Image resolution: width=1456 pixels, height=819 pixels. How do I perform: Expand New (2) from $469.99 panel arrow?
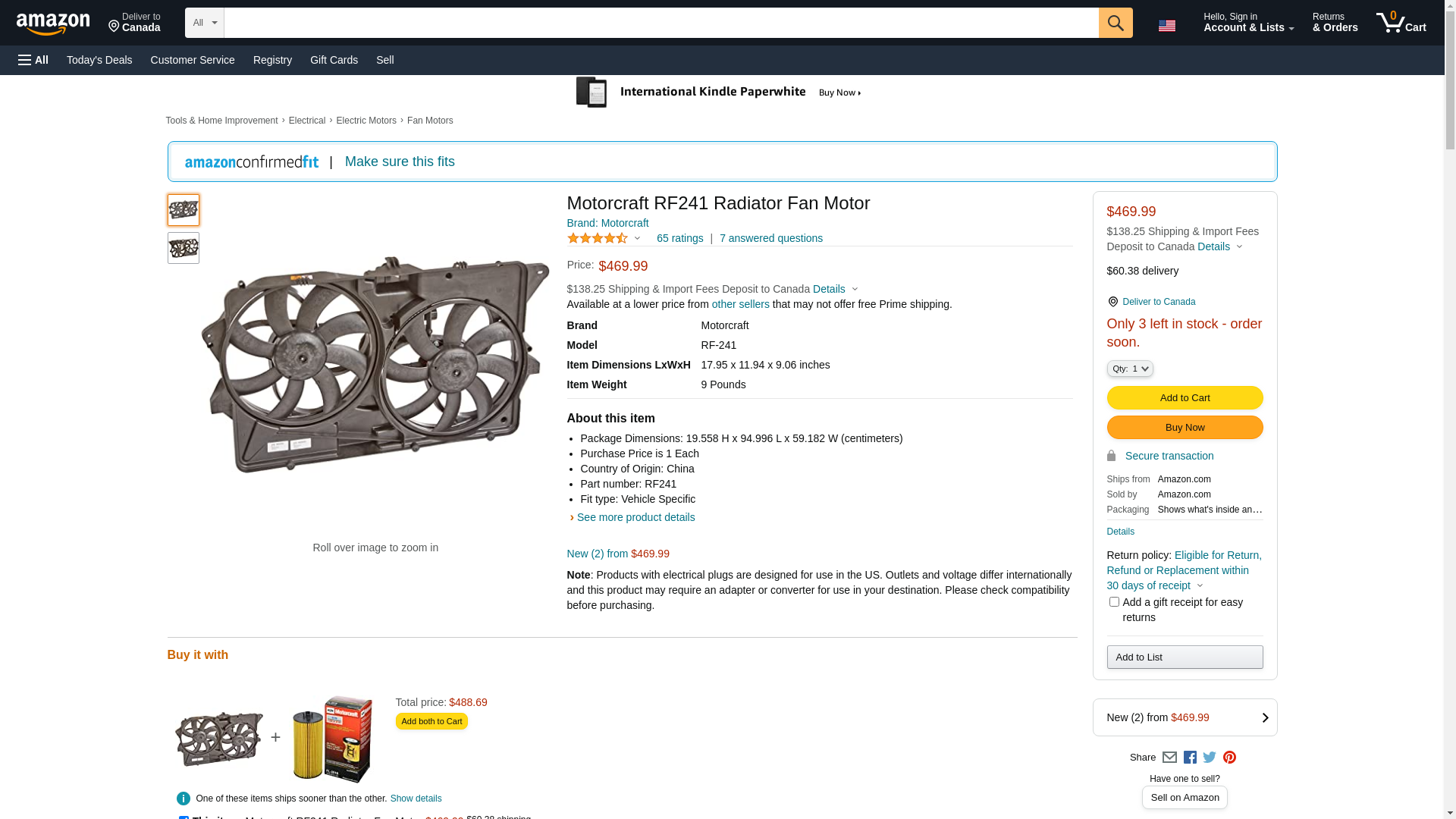pyautogui.click(x=1265, y=717)
